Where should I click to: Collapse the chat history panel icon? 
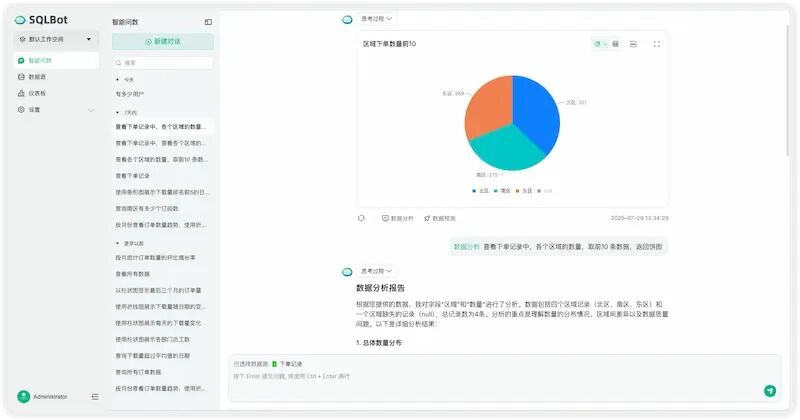[x=208, y=22]
